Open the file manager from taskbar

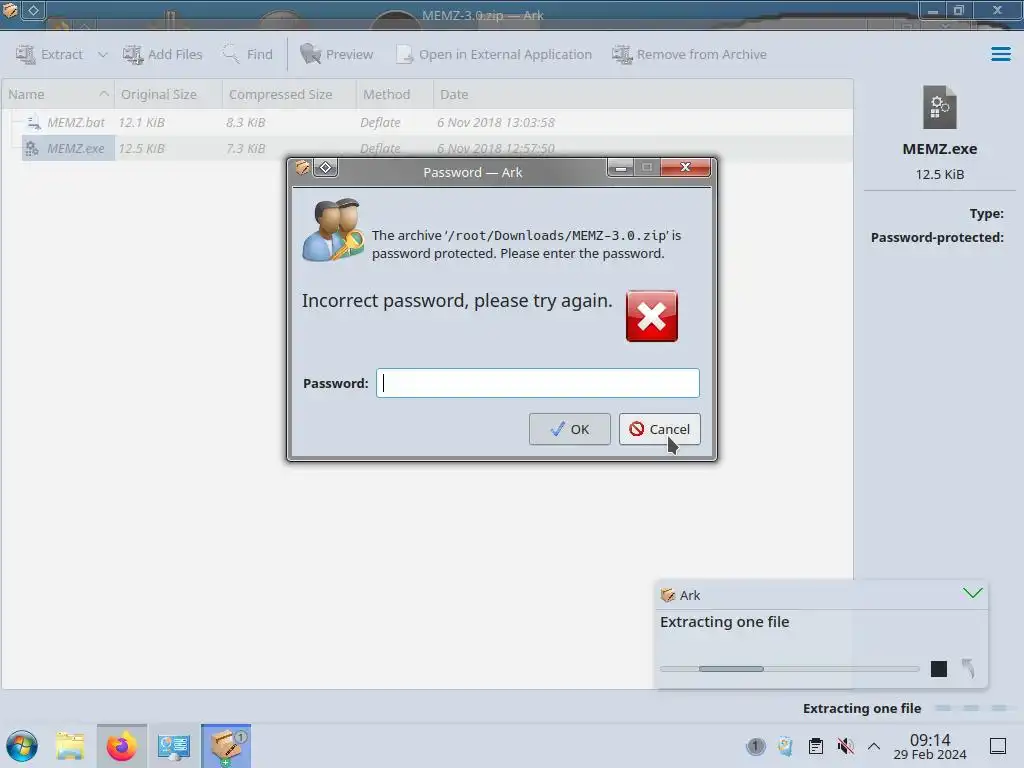click(71, 746)
